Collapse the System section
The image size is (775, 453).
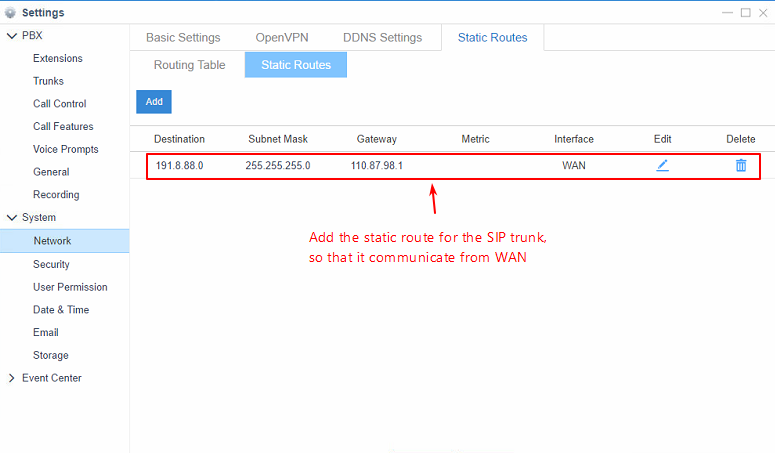point(11,217)
